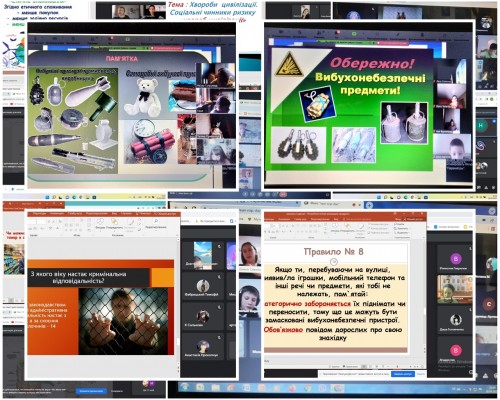
Task: Click the teddy bear picture on the ПАМ'ЯТКА slide
Action: click(x=143, y=97)
